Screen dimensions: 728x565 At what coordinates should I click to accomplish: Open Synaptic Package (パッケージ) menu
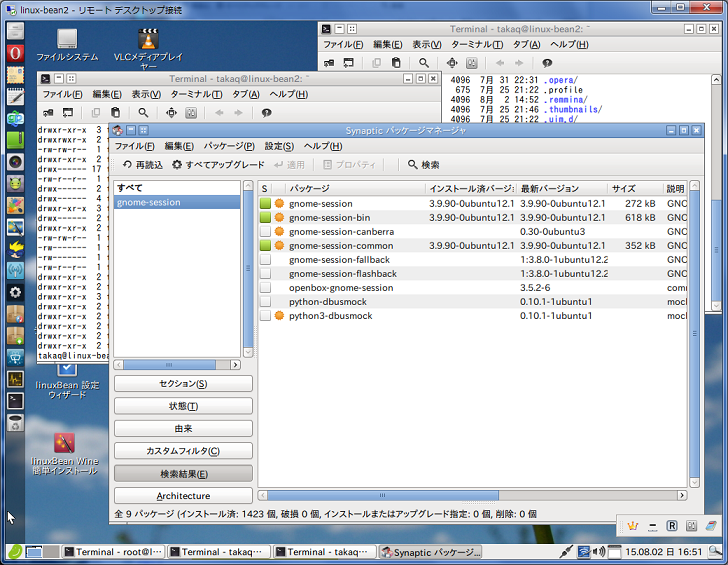click(229, 146)
